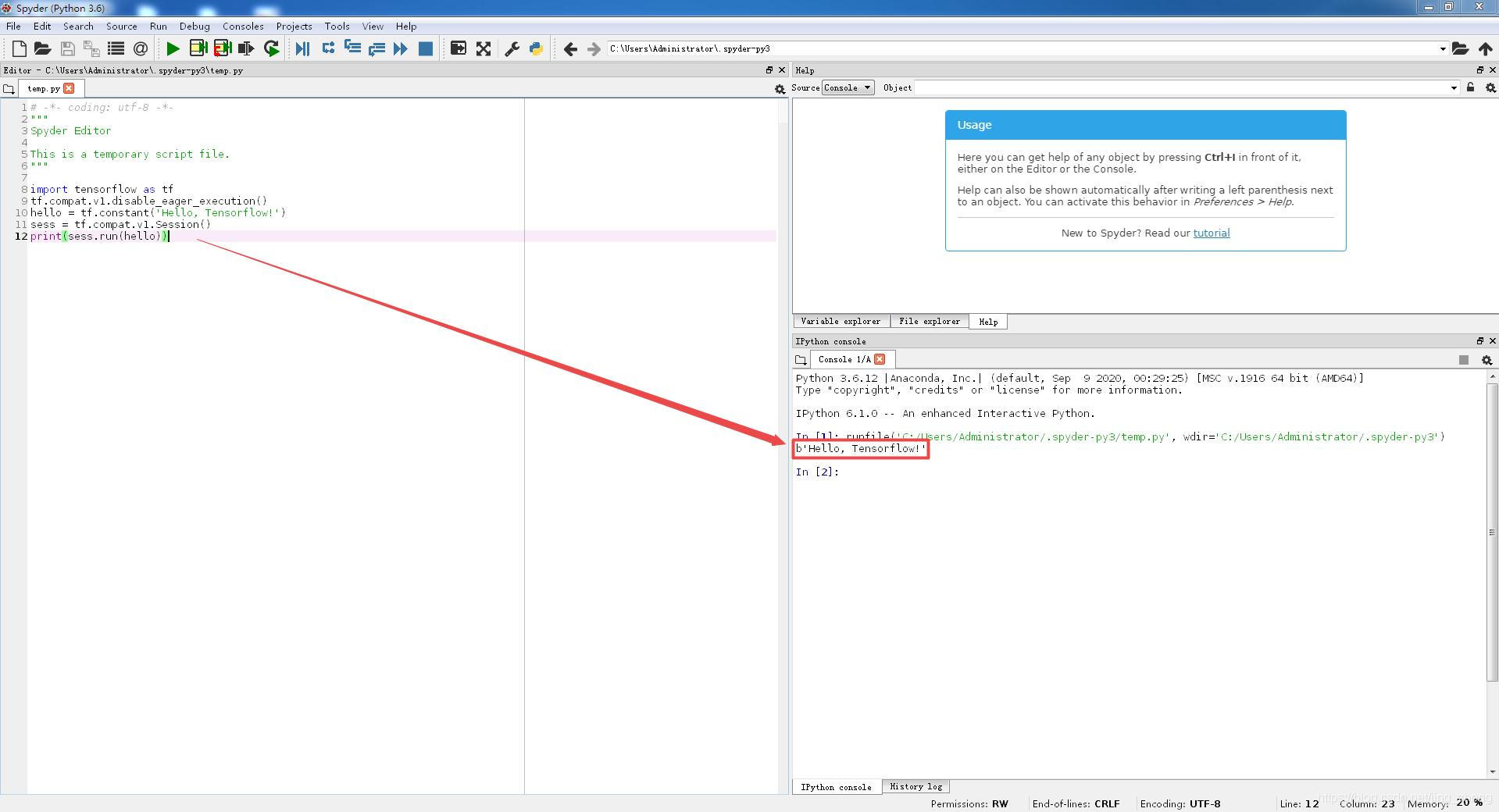Open IPython console options gear
This screenshot has height=812, width=1499.
click(x=1487, y=360)
